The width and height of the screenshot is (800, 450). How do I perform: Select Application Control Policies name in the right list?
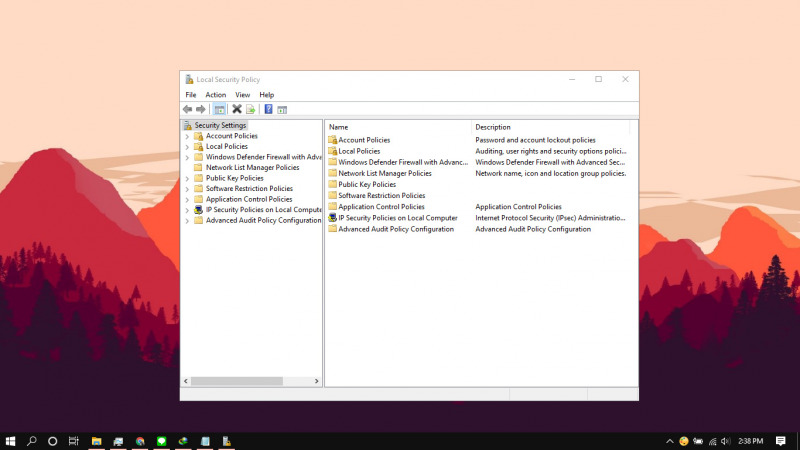pos(381,207)
